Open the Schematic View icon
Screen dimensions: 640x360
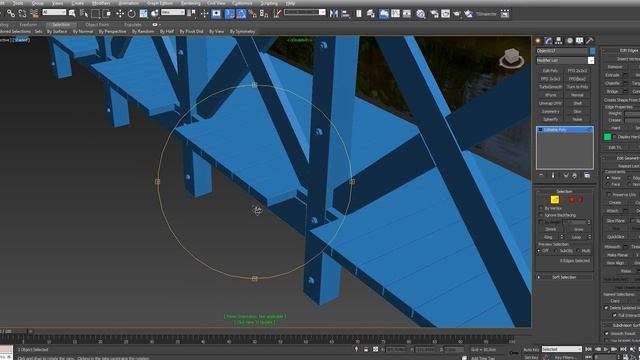coord(407,13)
